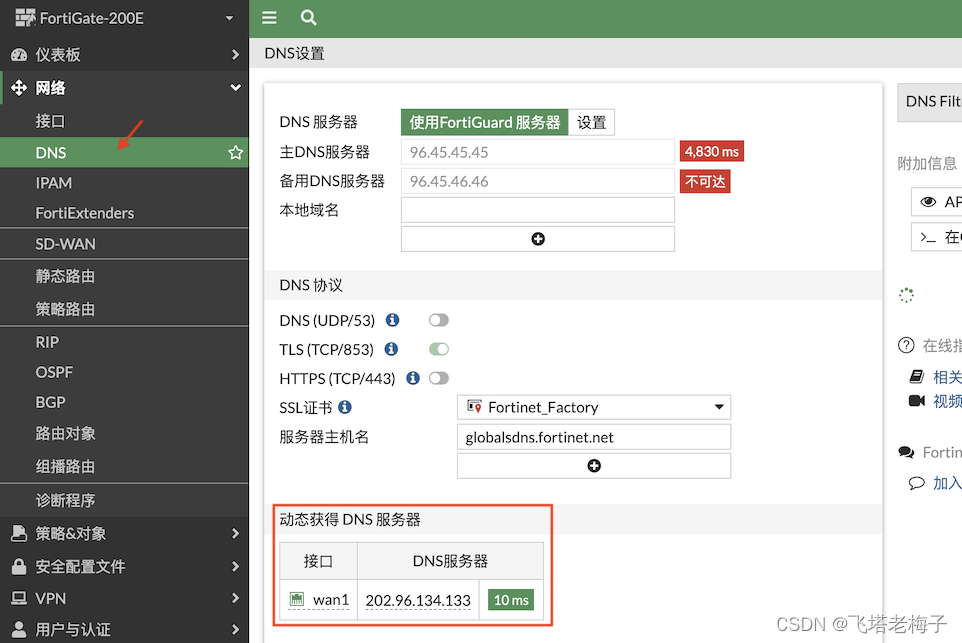Expand the 用户与认证 menu chevron
The image size is (962, 643).
pyautogui.click(x=235, y=629)
